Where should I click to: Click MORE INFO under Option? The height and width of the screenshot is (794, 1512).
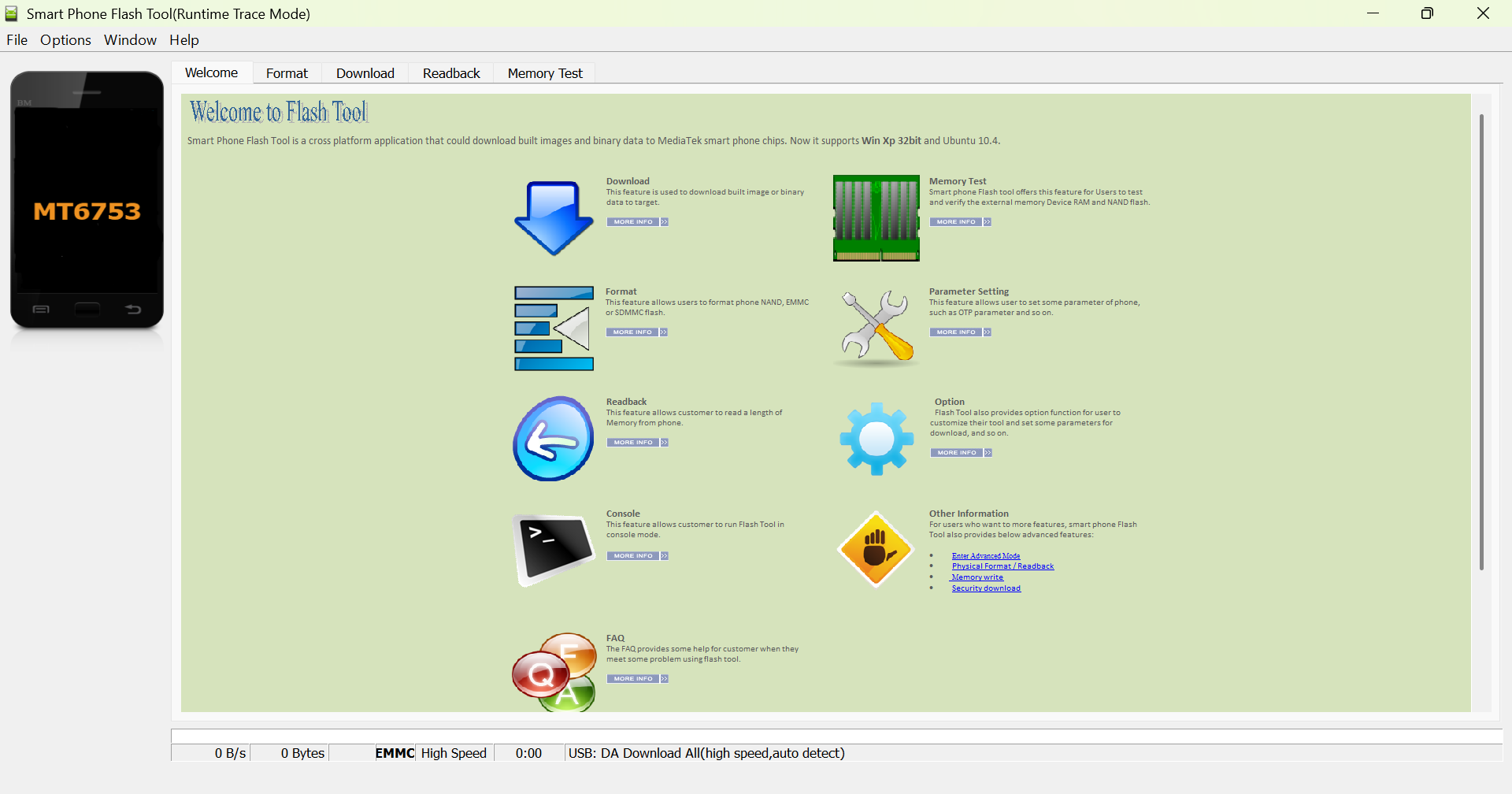pyautogui.click(x=957, y=453)
